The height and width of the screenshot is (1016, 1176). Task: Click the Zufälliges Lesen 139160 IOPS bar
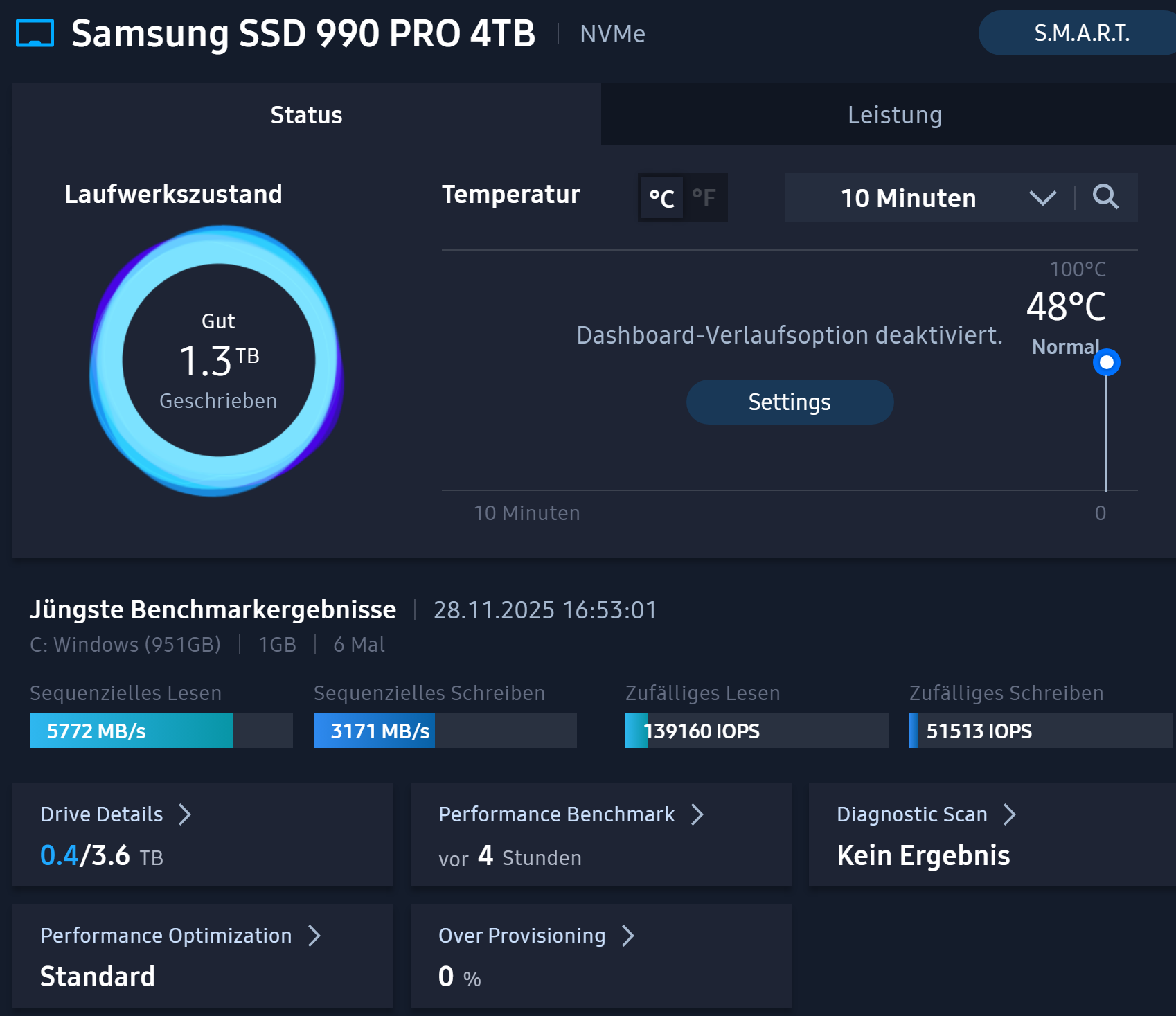click(756, 731)
